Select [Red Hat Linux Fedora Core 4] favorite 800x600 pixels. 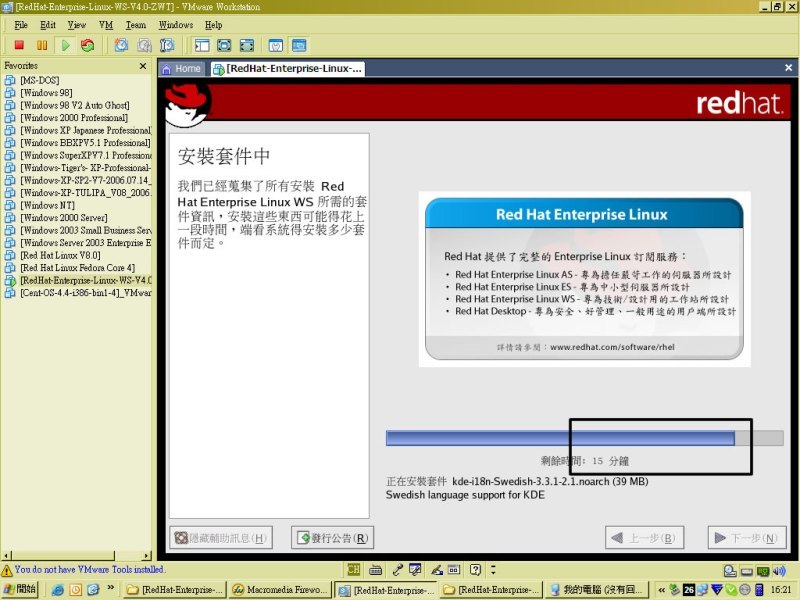[78, 268]
